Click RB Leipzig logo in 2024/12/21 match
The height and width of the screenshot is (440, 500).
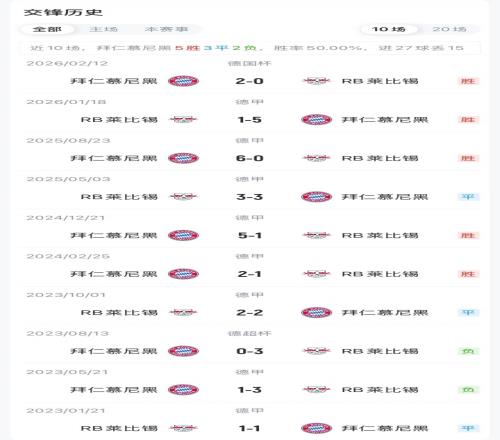[x=316, y=235]
